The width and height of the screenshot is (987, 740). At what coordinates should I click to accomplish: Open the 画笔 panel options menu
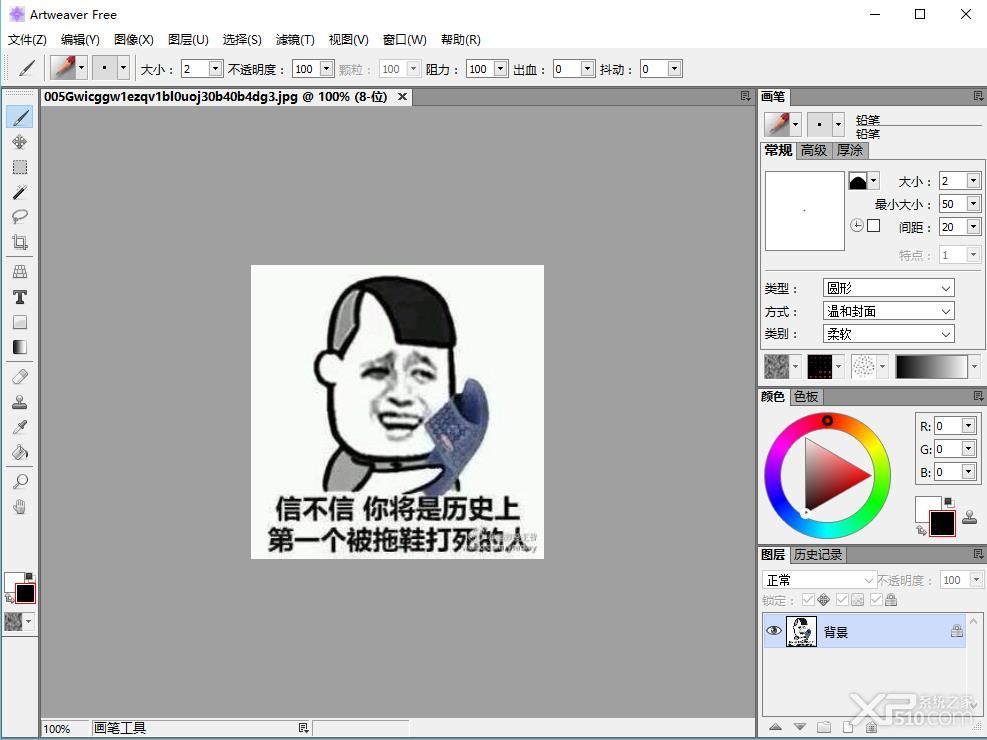(x=978, y=96)
